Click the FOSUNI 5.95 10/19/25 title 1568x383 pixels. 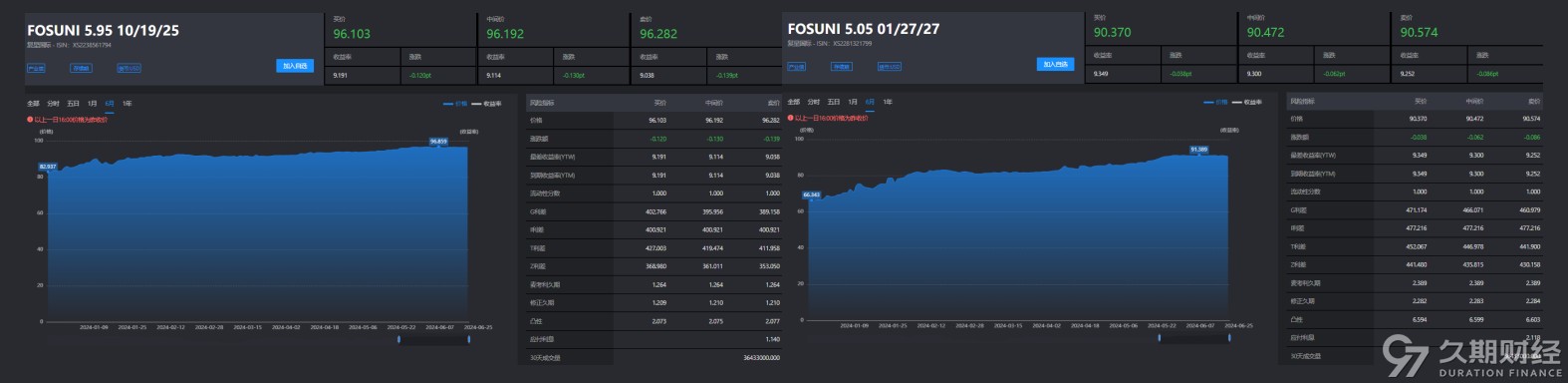click(x=103, y=31)
